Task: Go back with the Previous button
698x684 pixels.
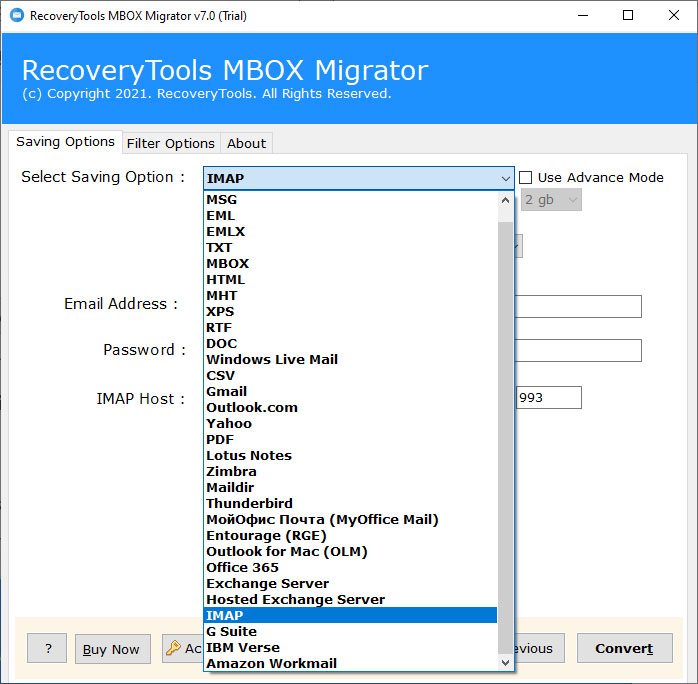Action: (x=540, y=648)
